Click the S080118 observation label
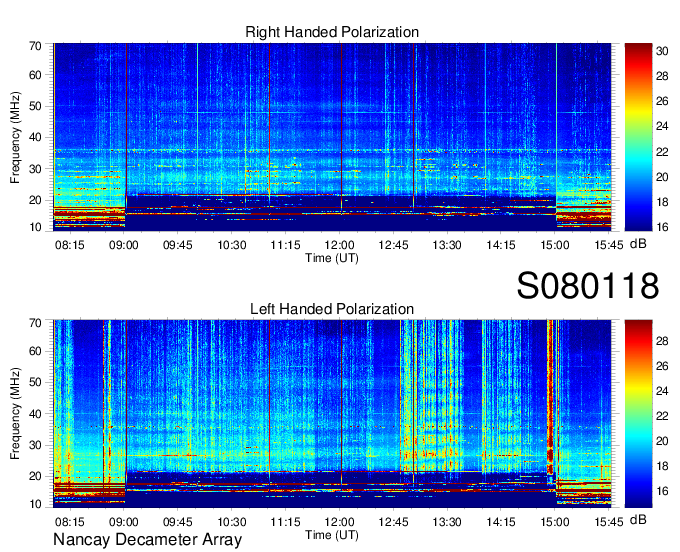Viewport: 680px width, 552px height. pos(588,286)
